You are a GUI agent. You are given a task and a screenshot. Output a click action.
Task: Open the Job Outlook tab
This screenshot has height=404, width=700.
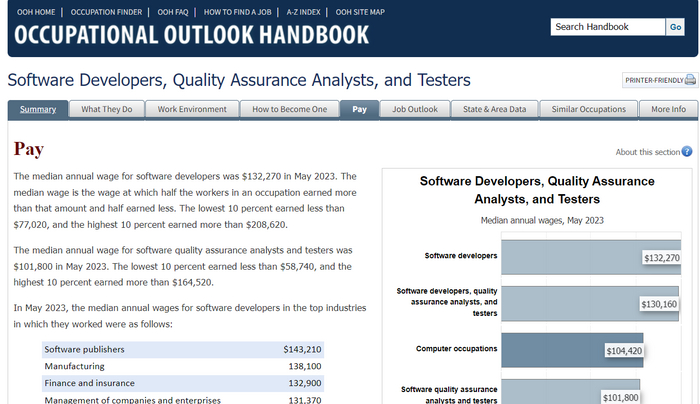tap(415, 109)
